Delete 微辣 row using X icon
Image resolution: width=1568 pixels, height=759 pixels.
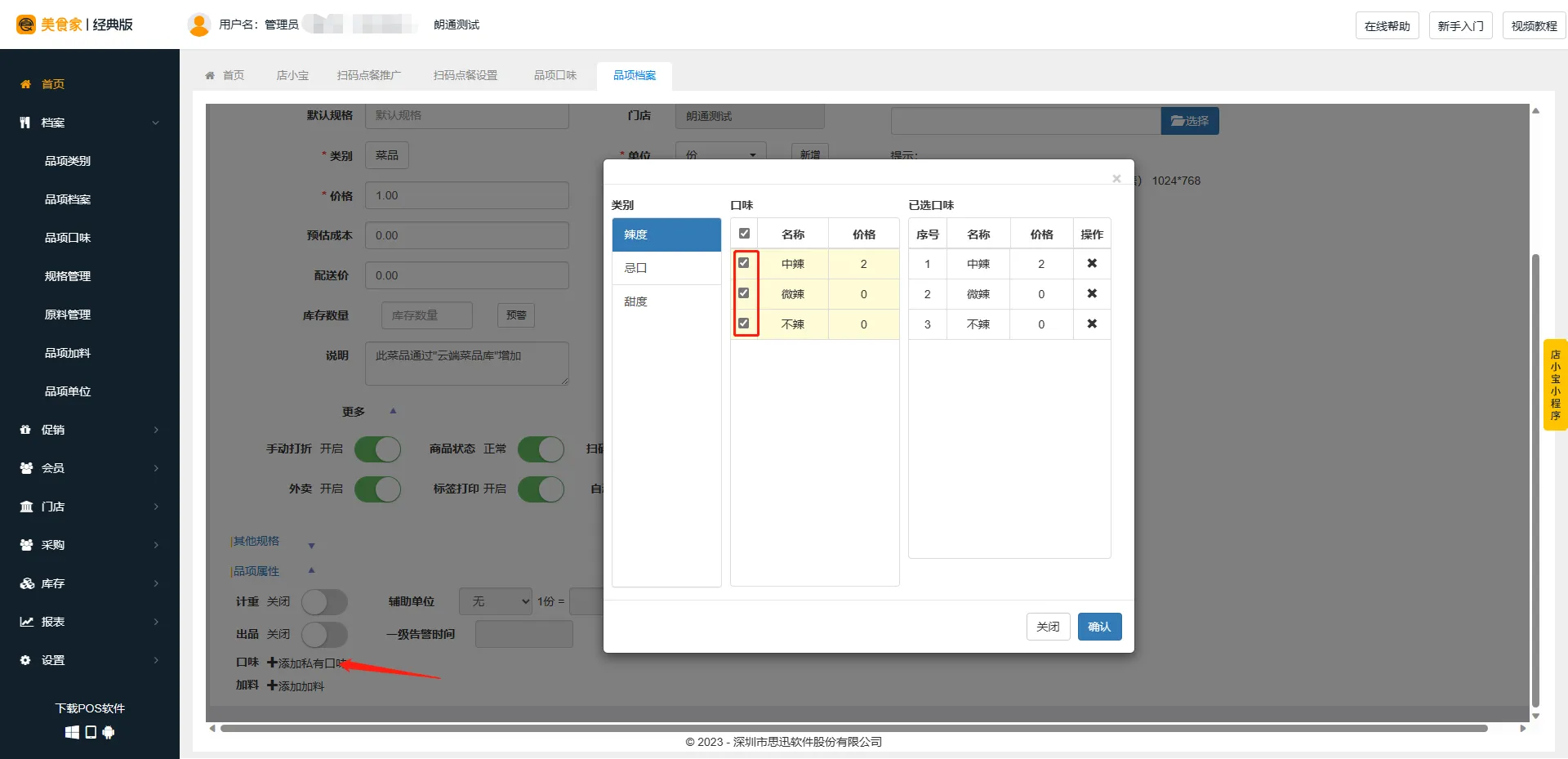point(1092,294)
